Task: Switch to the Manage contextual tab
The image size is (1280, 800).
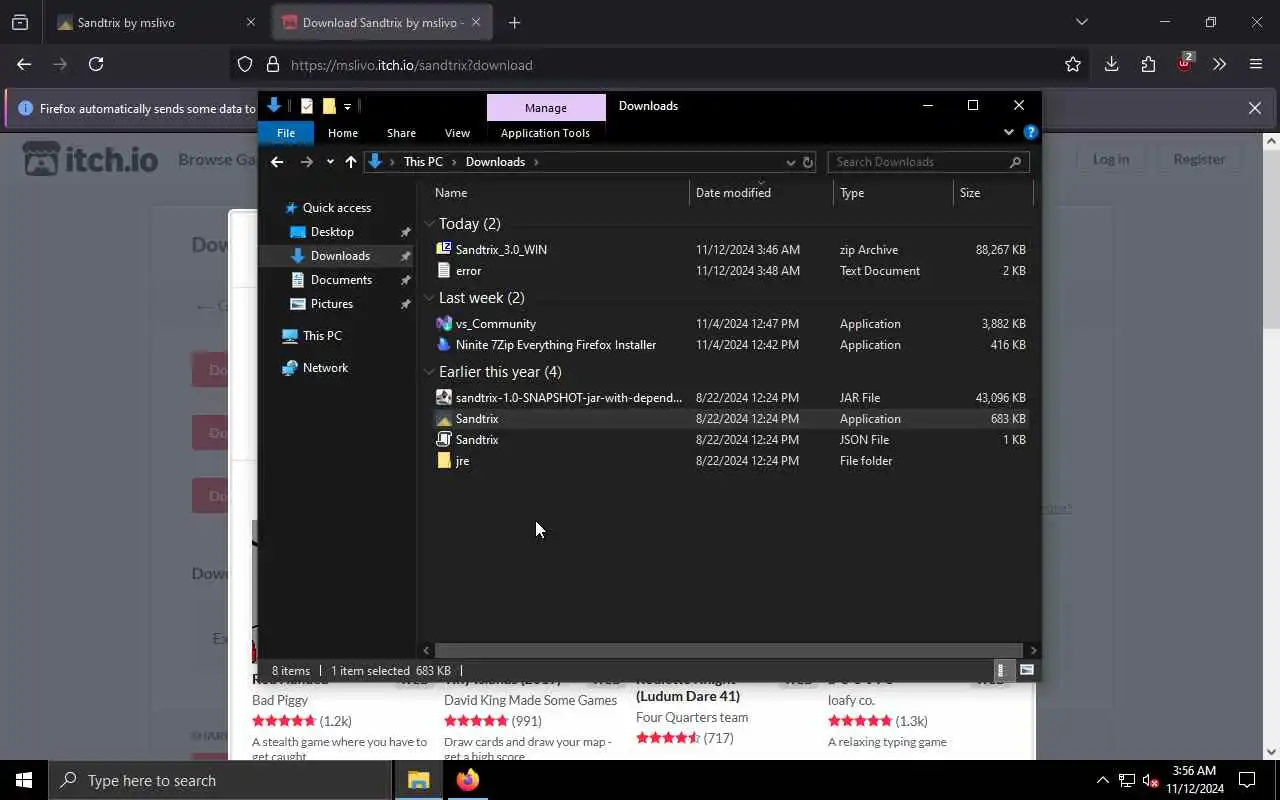Action: (546, 107)
